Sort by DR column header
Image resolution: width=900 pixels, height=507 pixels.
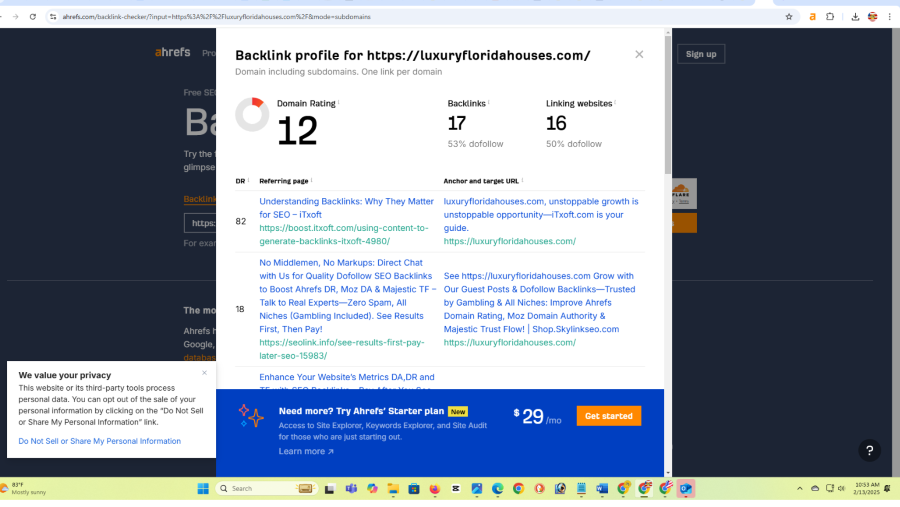pyautogui.click(x=242, y=181)
